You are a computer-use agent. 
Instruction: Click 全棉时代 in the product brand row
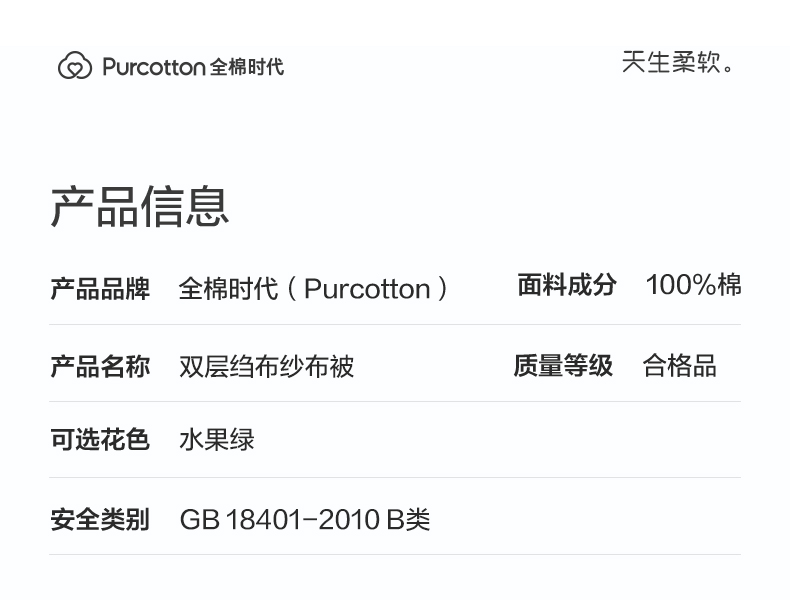tap(228, 289)
